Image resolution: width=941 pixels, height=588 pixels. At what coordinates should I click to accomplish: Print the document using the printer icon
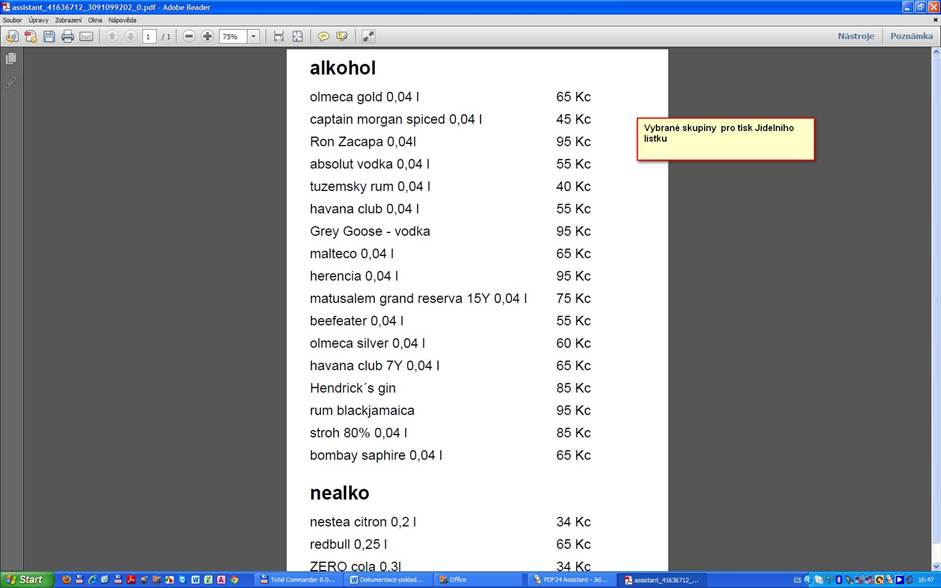coord(68,37)
